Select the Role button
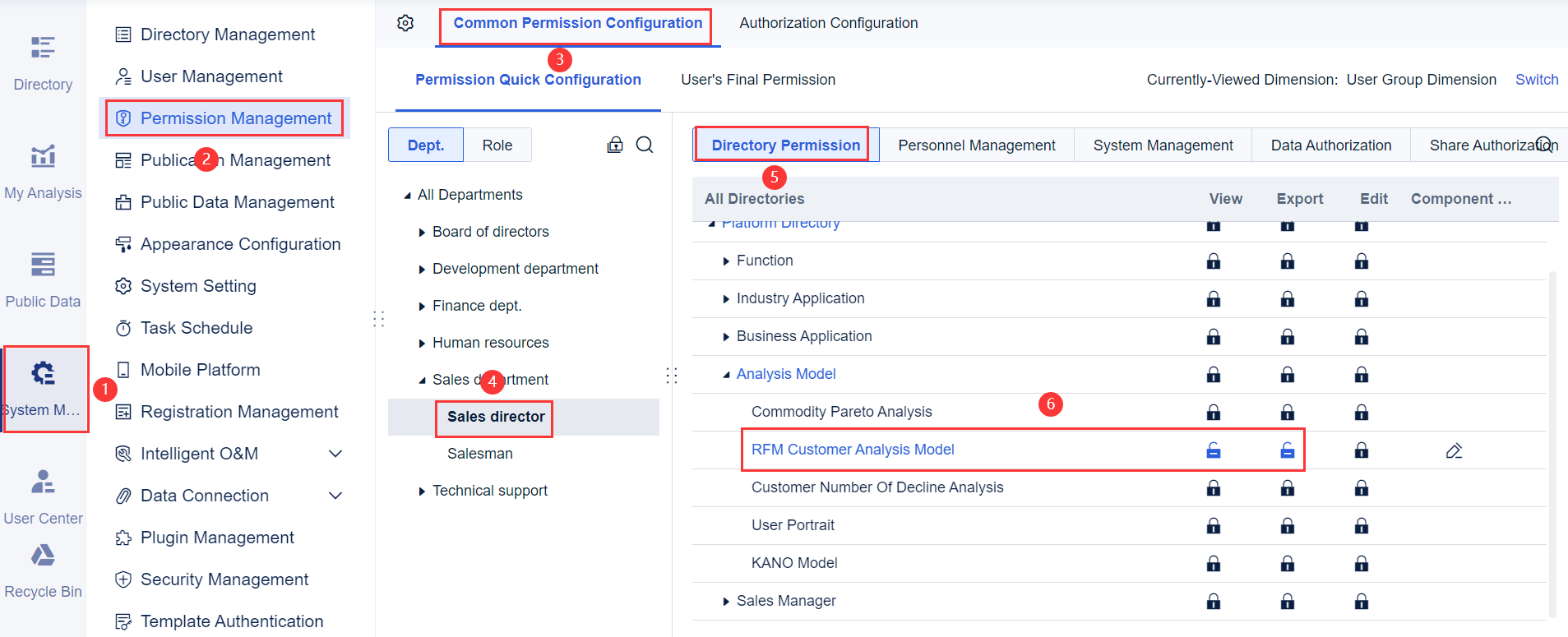Screen dimensions: 1568x637 click(x=497, y=145)
